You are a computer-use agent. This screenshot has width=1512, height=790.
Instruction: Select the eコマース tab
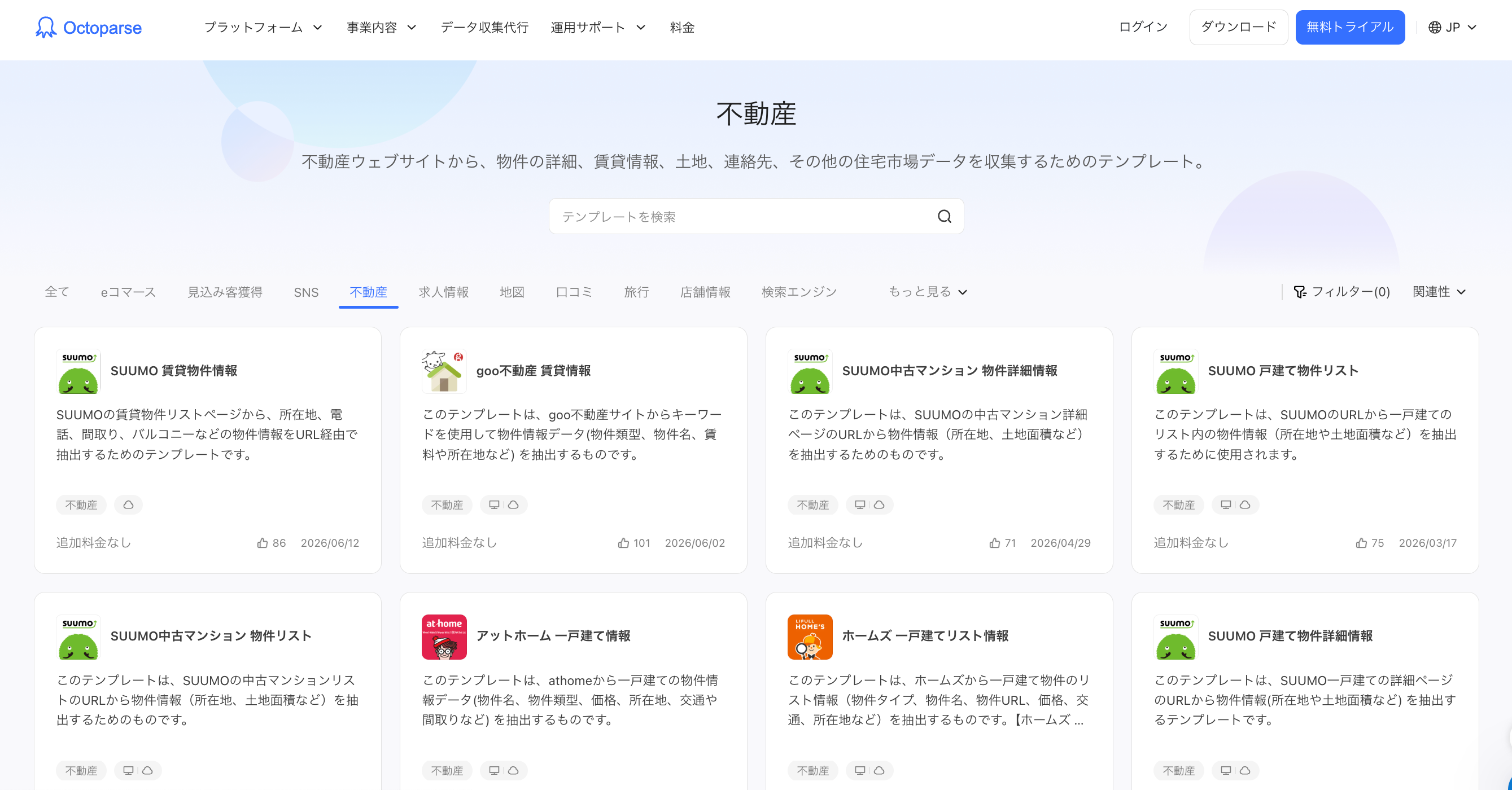[x=128, y=292]
